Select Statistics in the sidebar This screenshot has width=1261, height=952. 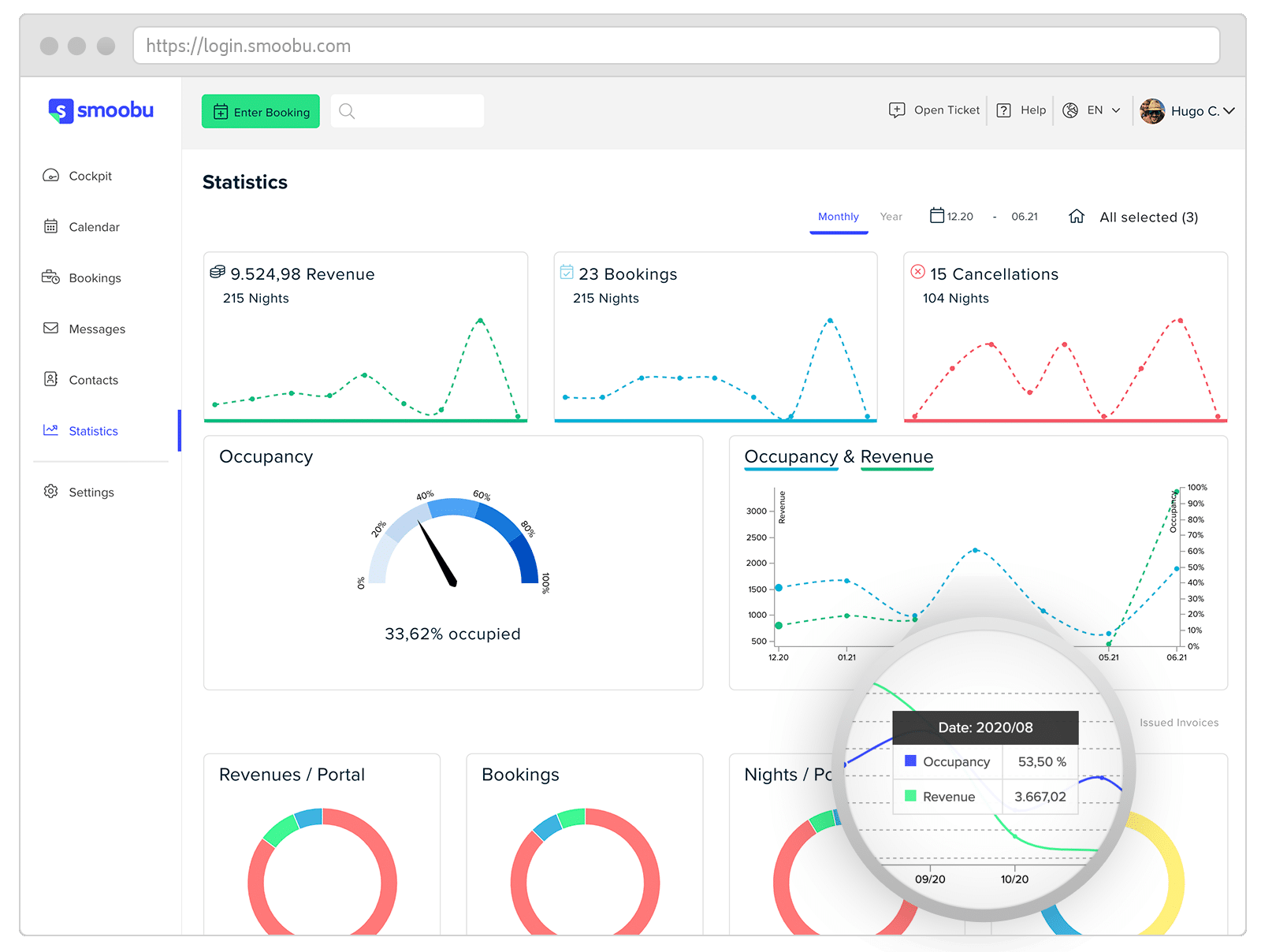93,431
